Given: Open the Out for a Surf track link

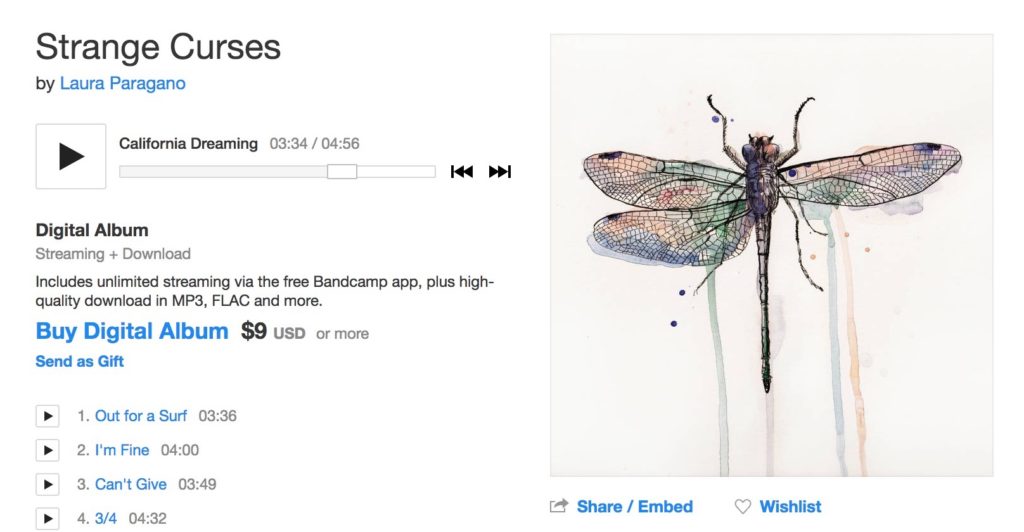Looking at the screenshot, I should [141, 416].
